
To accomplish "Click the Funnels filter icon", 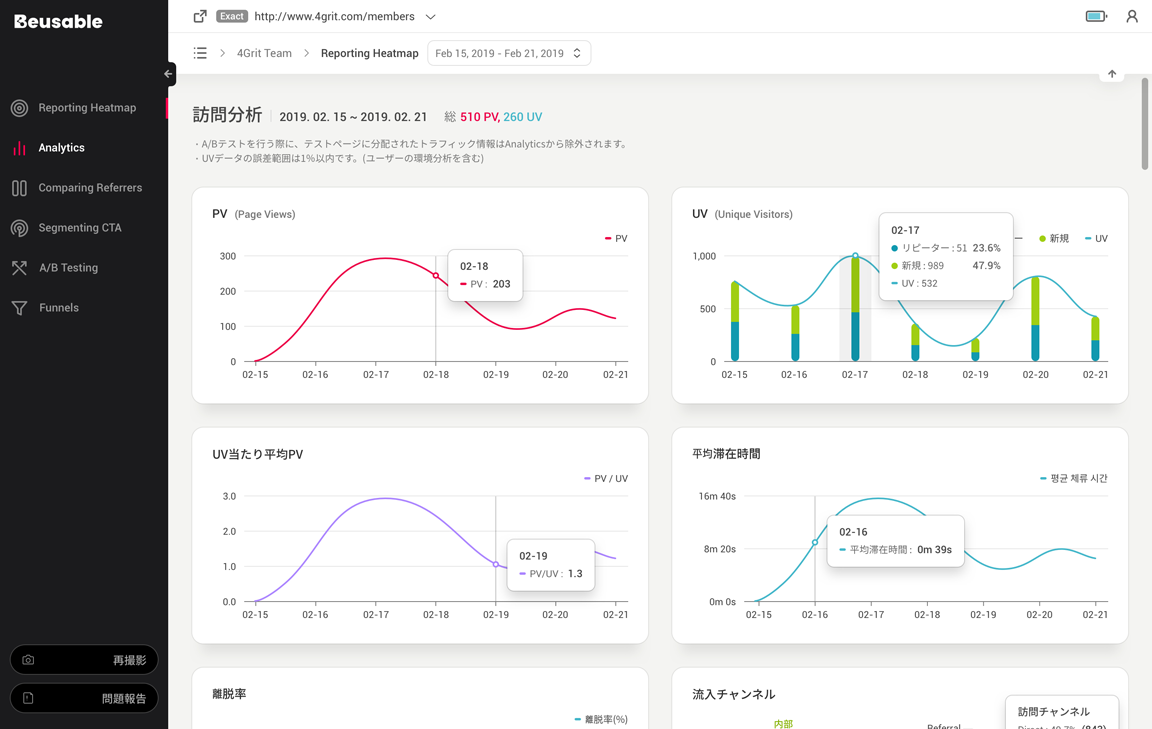I will point(20,308).
